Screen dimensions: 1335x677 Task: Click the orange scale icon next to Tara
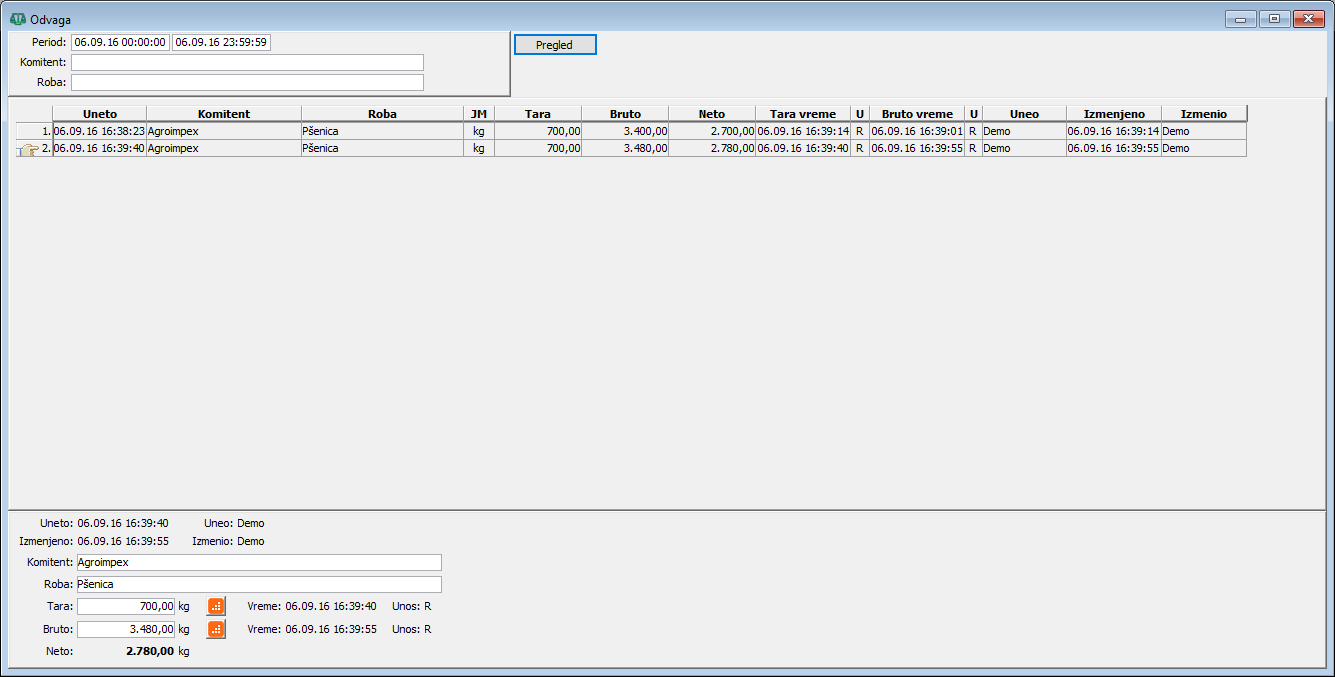[216, 605]
